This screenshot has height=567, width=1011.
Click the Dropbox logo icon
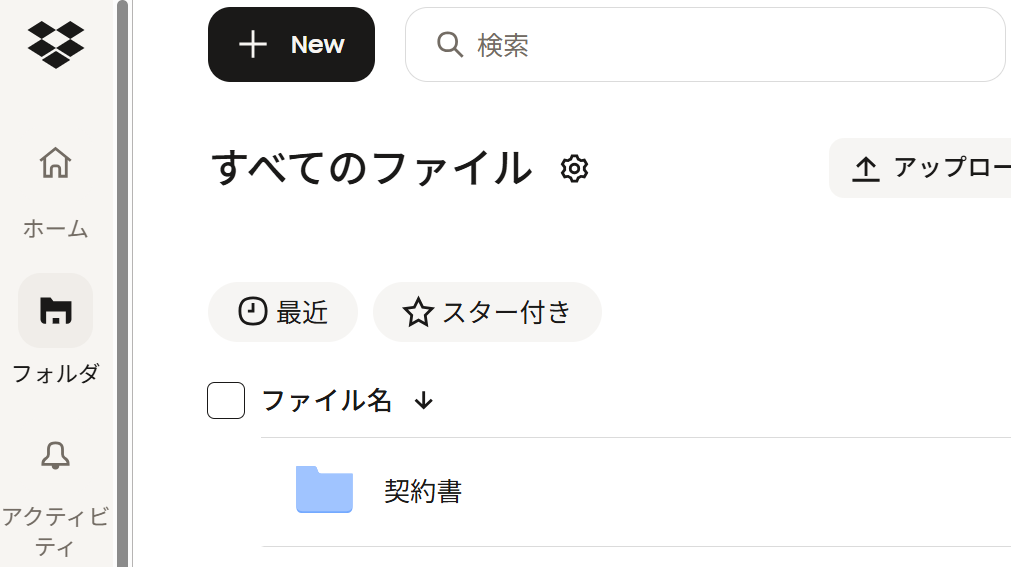coord(56,44)
